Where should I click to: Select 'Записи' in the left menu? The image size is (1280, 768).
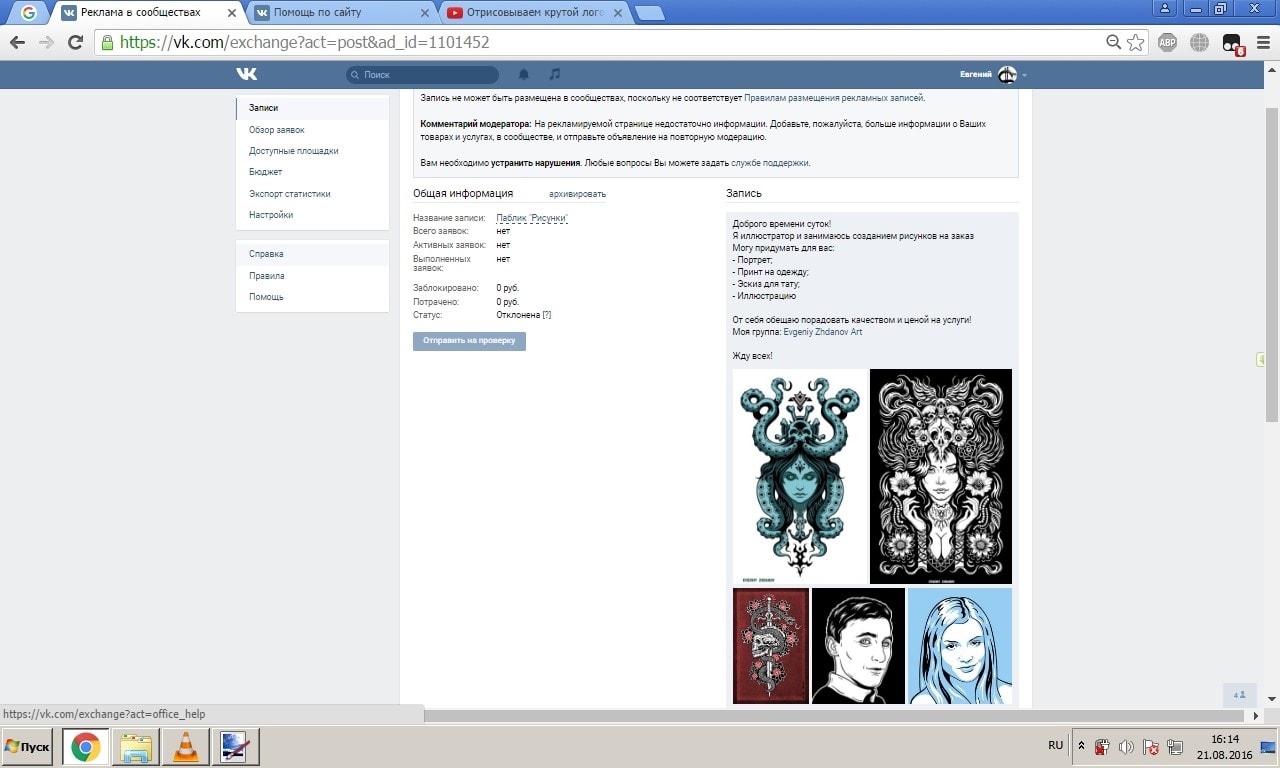(313, 108)
